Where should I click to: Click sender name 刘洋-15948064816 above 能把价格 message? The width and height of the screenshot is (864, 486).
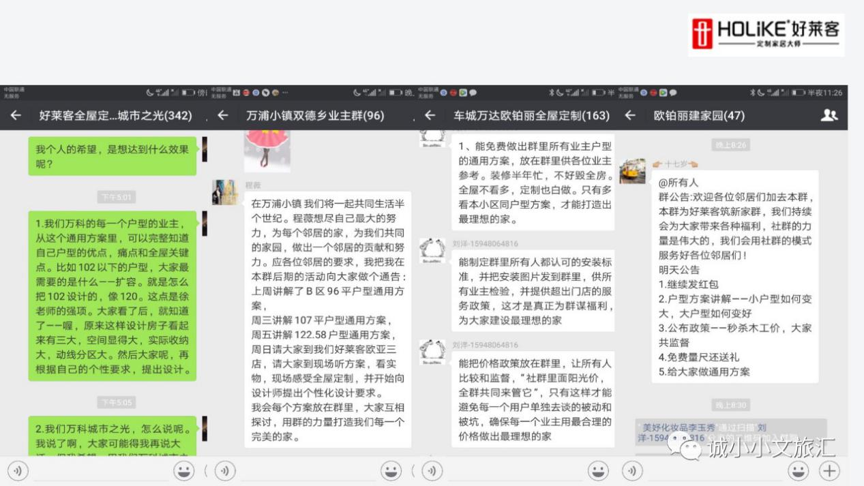tap(485, 345)
